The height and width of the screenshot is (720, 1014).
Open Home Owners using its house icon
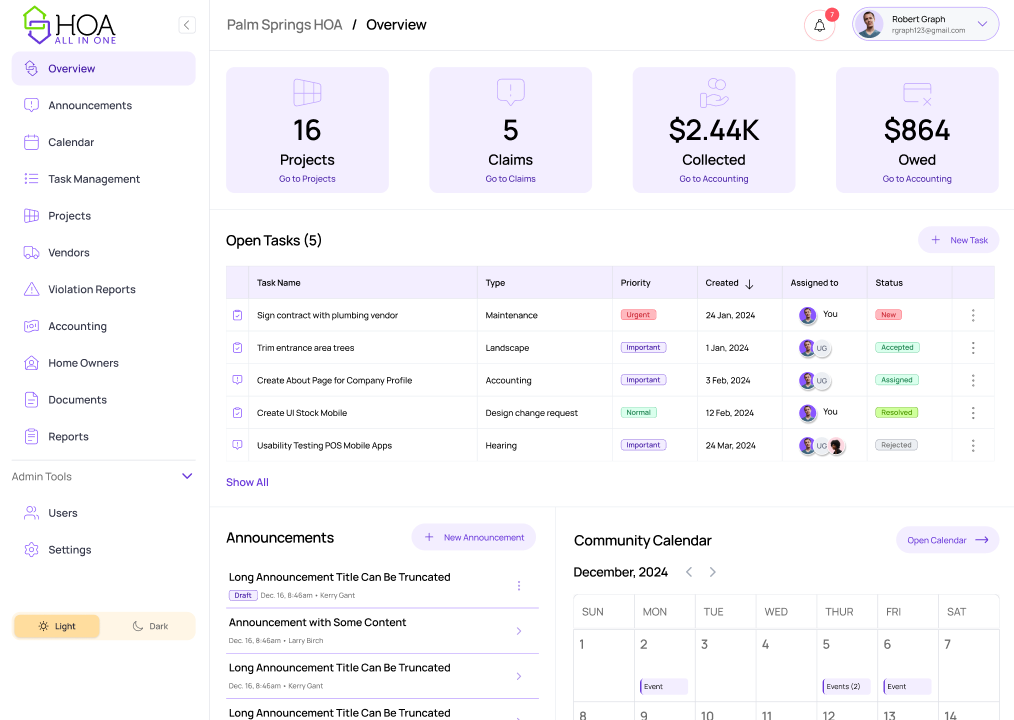pos(29,362)
